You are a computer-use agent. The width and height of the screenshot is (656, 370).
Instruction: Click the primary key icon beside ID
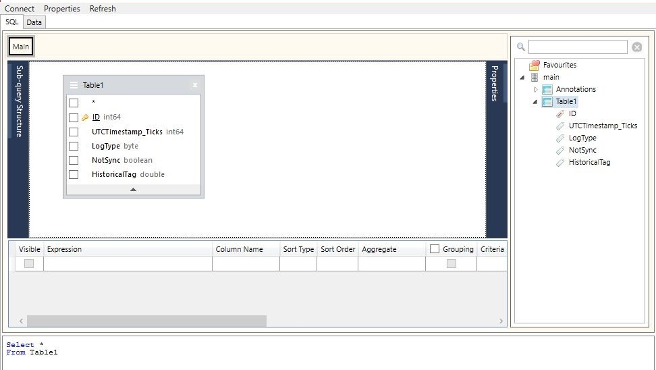[x=85, y=118]
